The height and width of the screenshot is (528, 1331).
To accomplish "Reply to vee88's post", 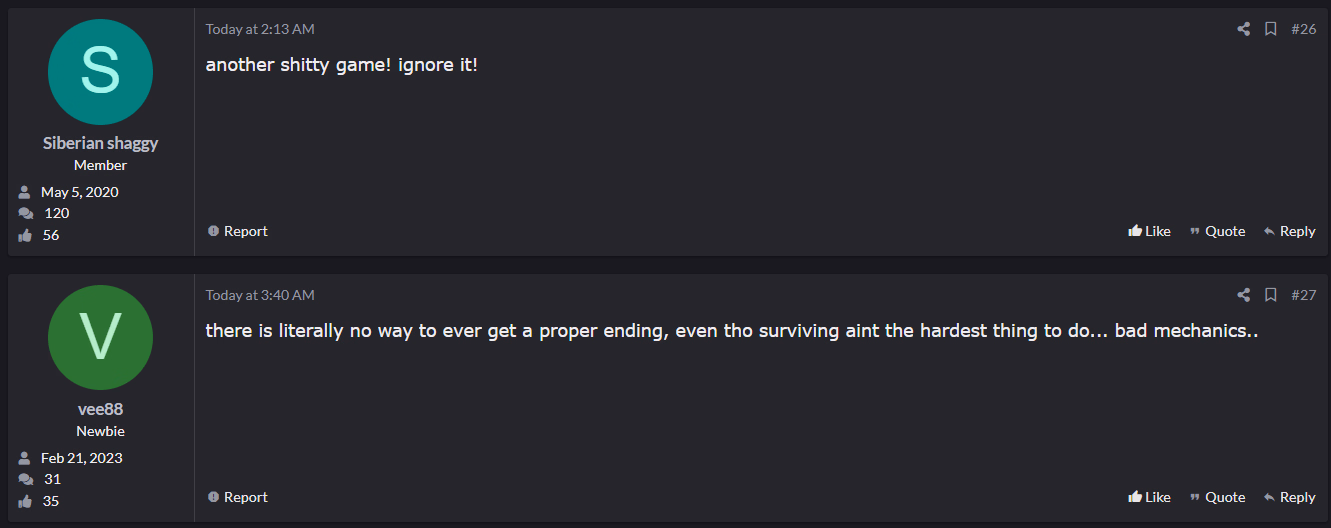I will click(x=1289, y=497).
